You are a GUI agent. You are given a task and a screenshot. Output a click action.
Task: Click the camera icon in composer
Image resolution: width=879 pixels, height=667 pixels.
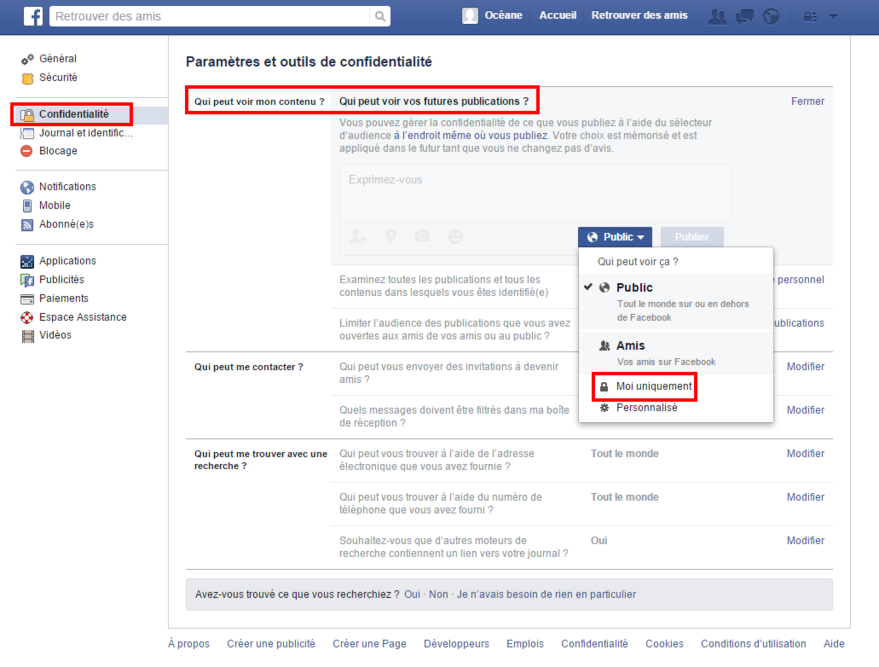click(423, 236)
